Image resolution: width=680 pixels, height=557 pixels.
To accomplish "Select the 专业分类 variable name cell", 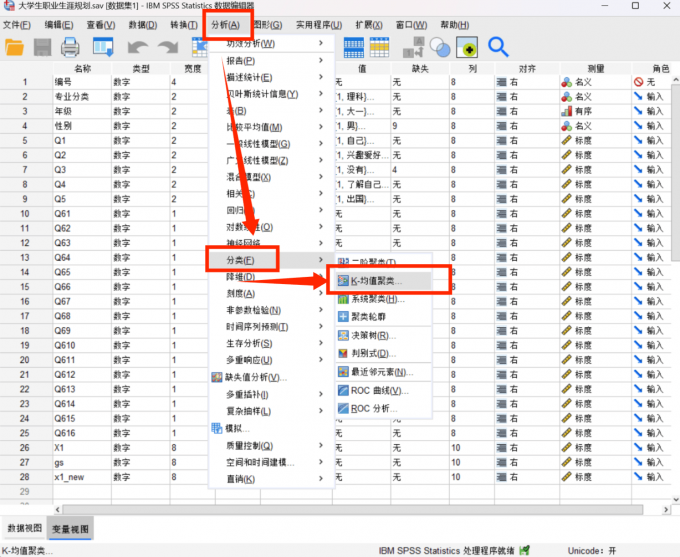I will [x=82, y=97].
